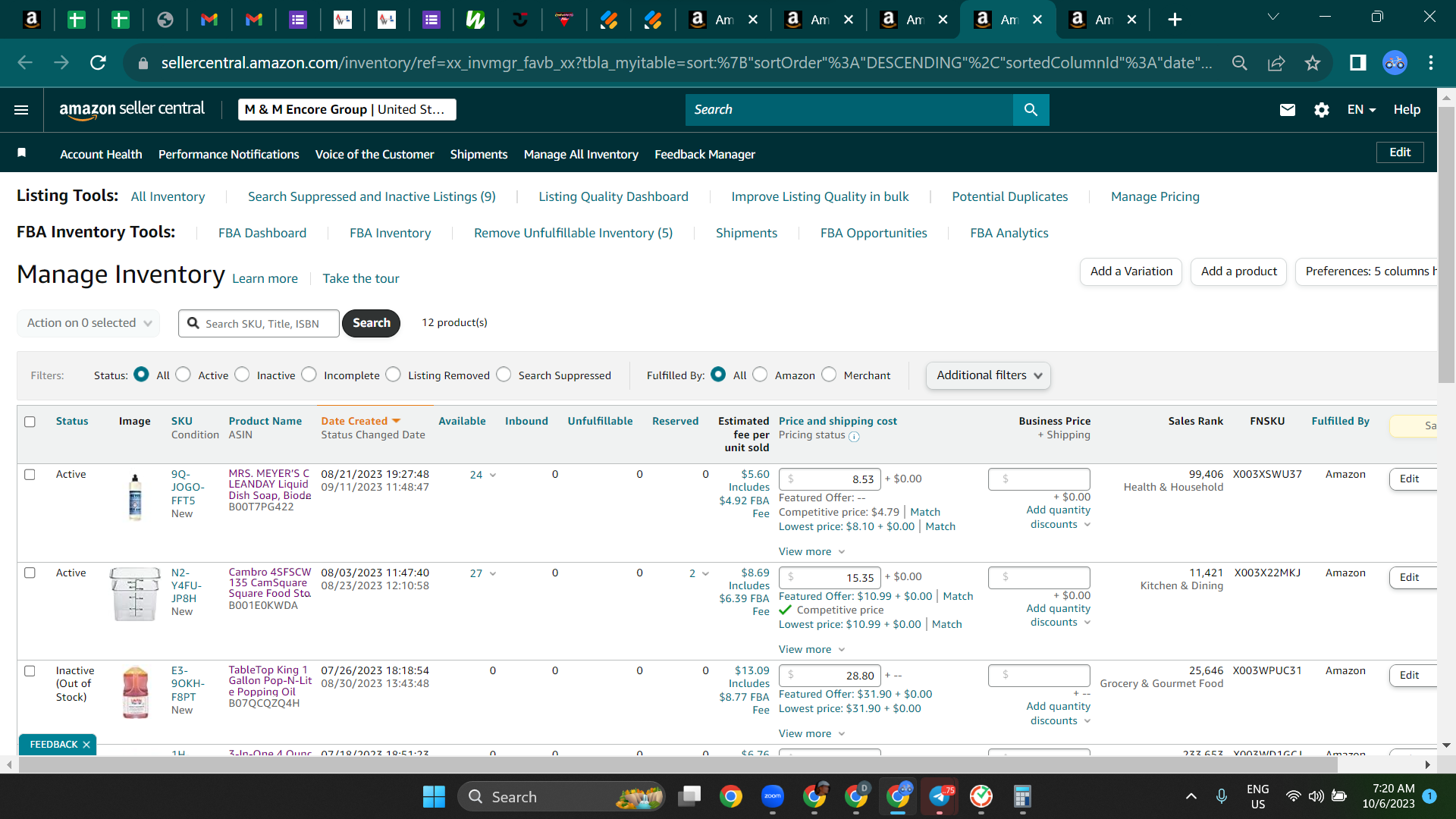Open the messages envelope icon

pos(1287,110)
